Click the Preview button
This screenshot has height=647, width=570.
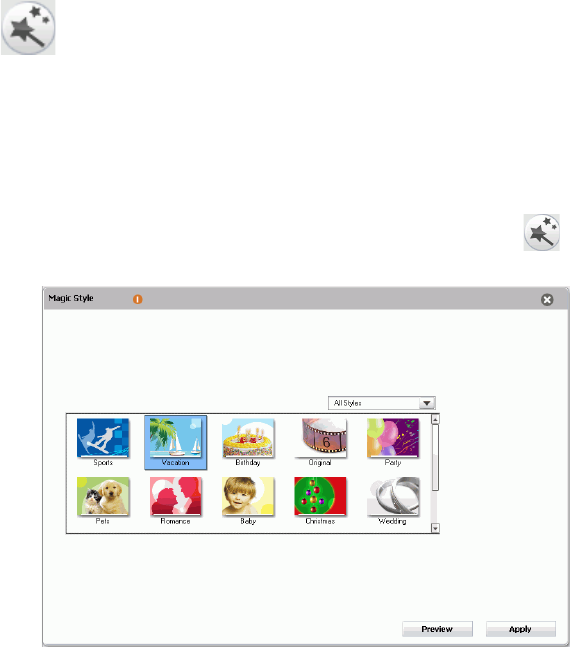[437, 629]
